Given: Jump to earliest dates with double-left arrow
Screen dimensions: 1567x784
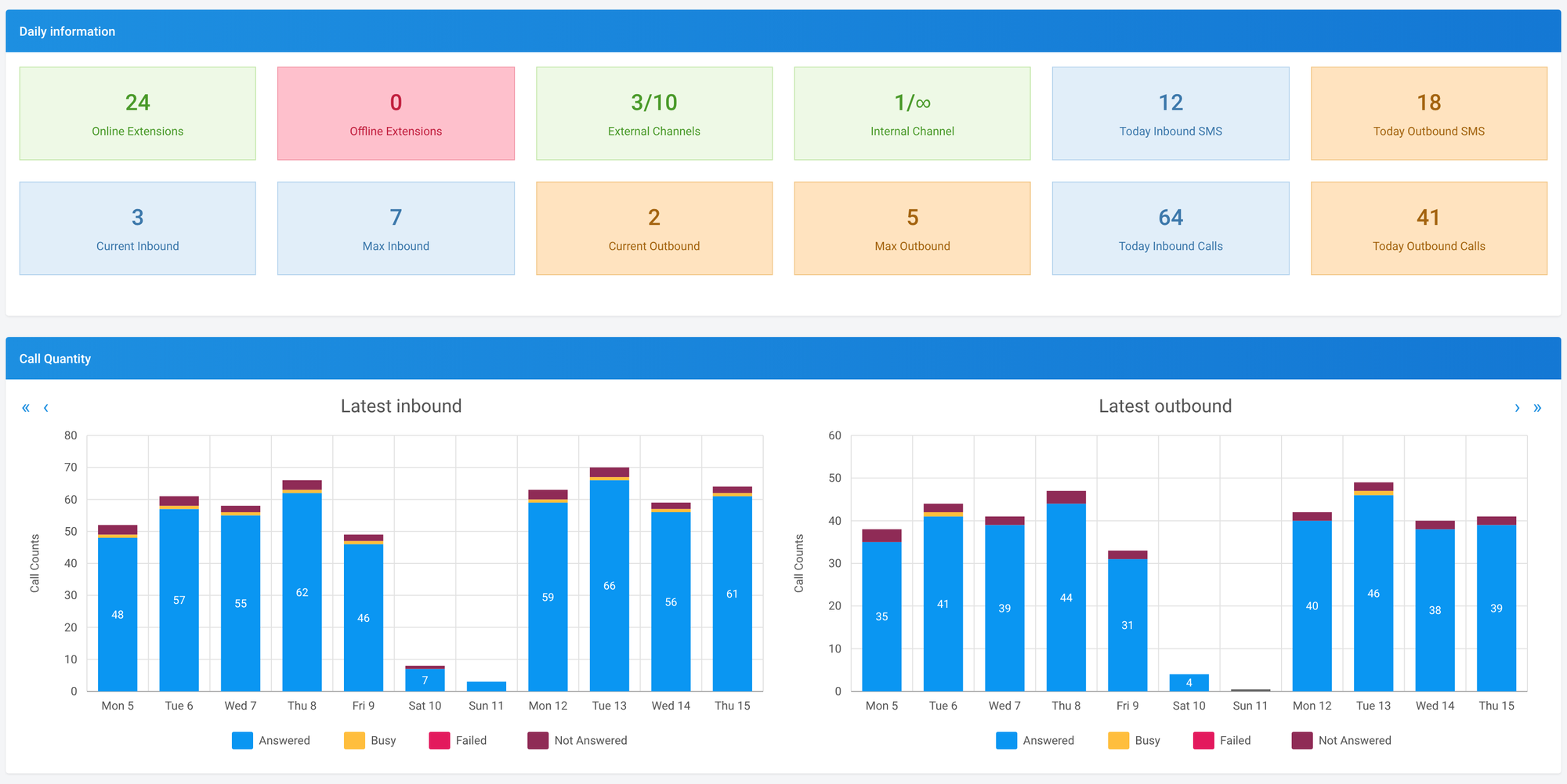Looking at the screenshot, I should coord(26,407).
